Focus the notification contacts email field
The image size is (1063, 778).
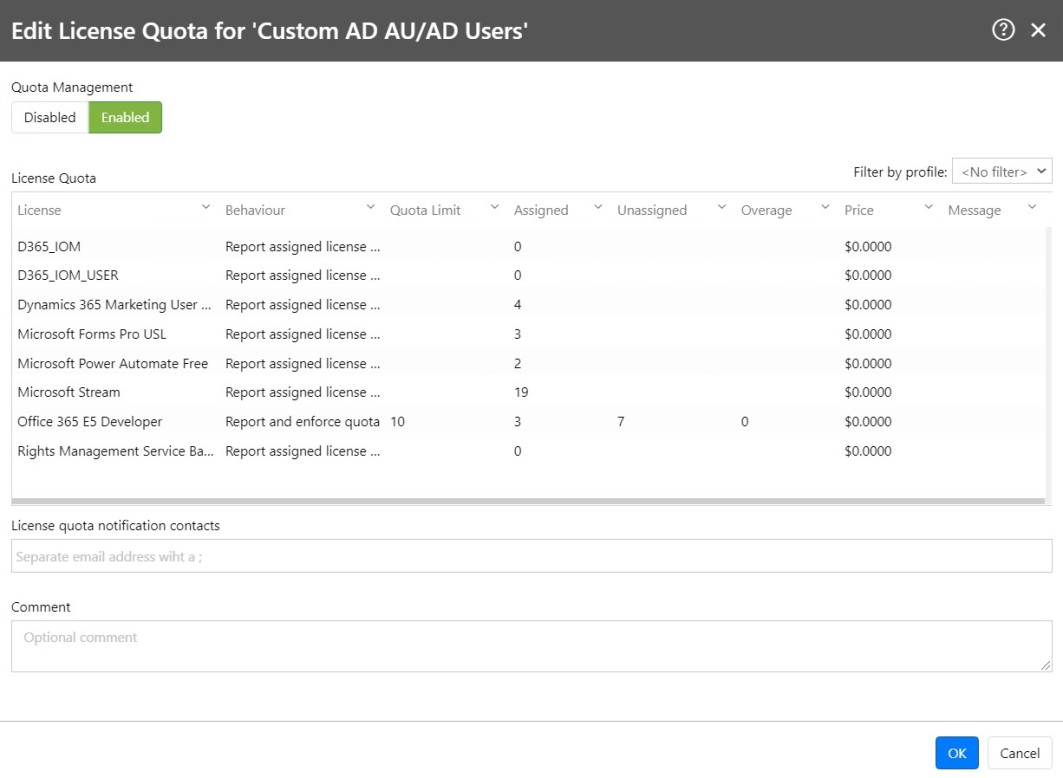tap(532, 556)
